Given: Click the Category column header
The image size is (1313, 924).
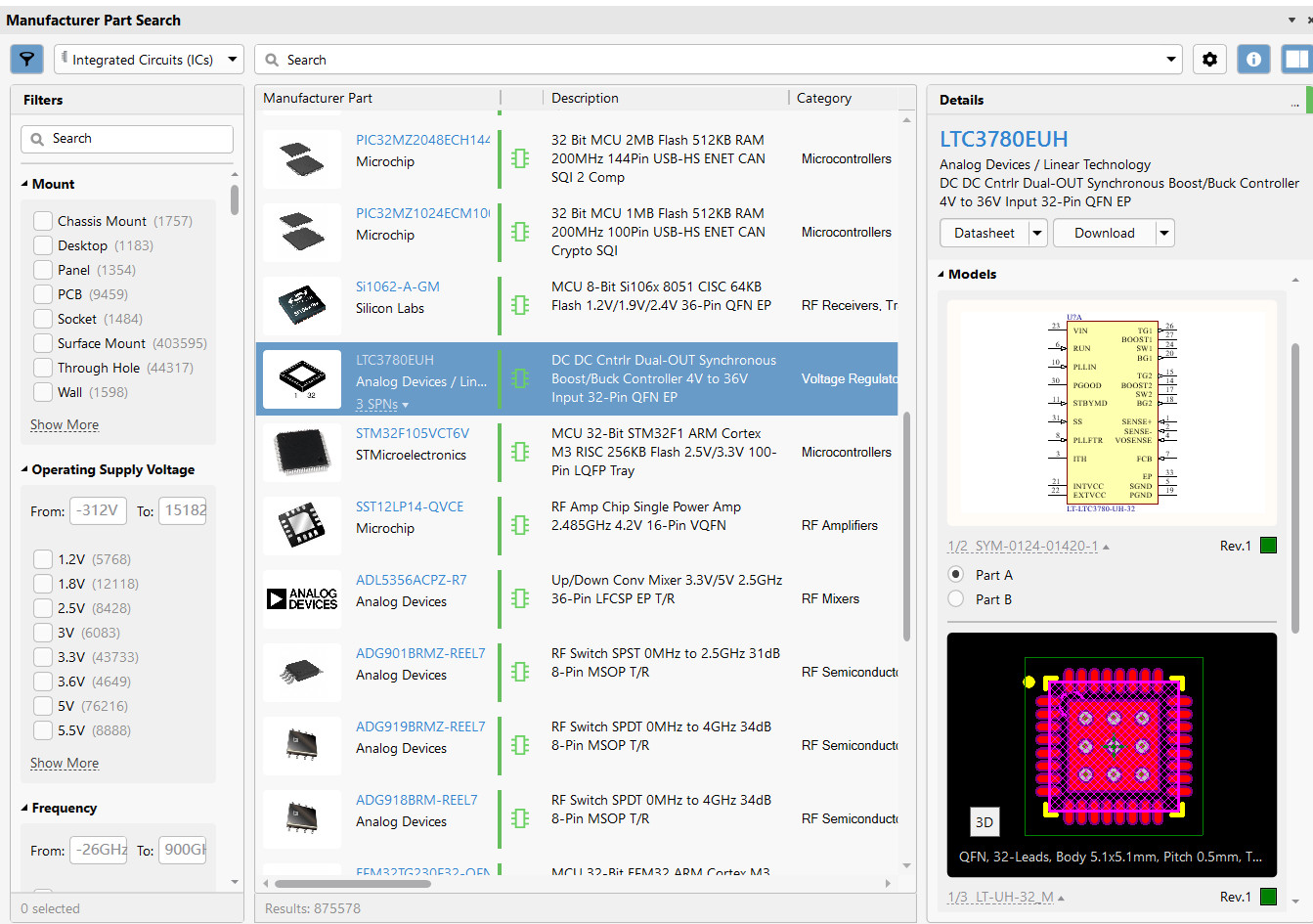Looking at the screenshot, I should click(823, 98).
